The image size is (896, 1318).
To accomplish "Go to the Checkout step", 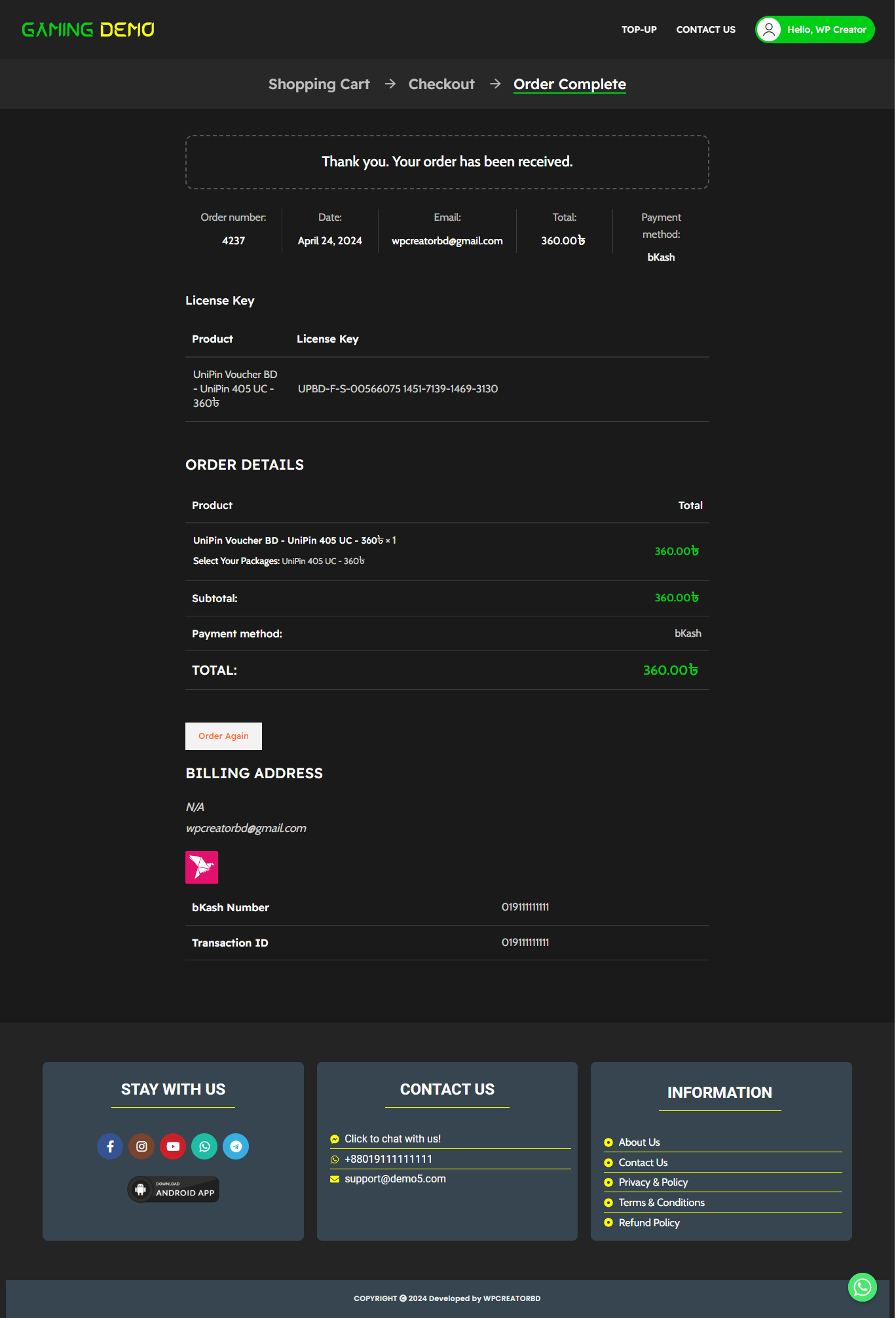I will click(441, 85).
